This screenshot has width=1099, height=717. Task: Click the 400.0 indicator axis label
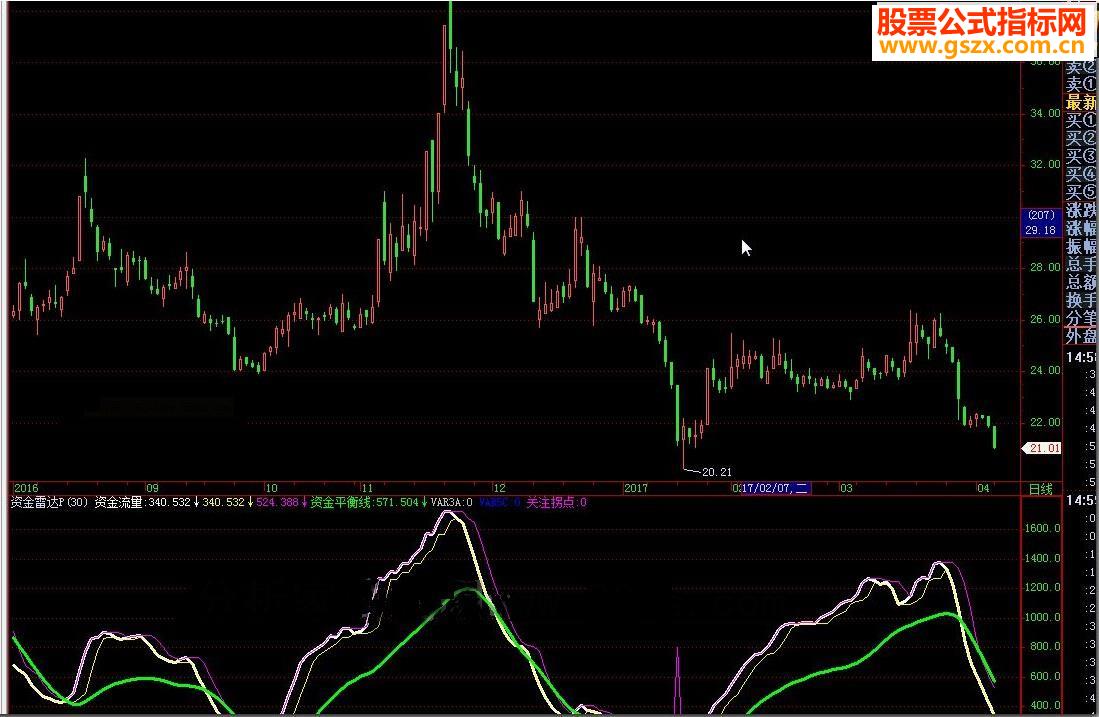coord(1045,705)
